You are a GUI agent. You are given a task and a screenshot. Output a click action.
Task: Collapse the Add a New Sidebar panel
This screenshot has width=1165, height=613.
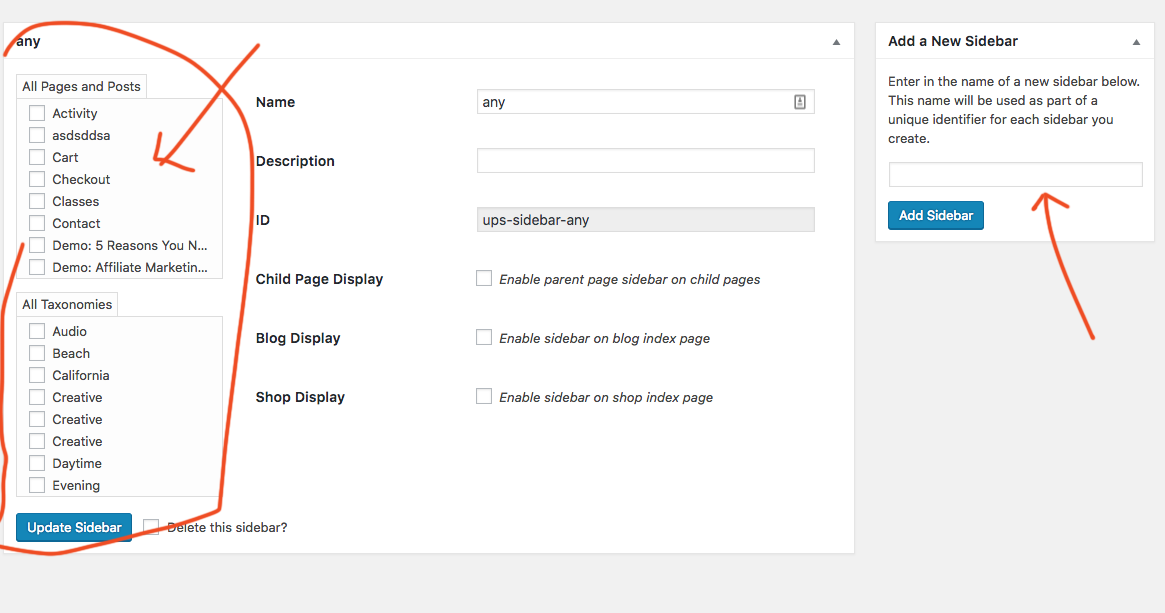1136,42
